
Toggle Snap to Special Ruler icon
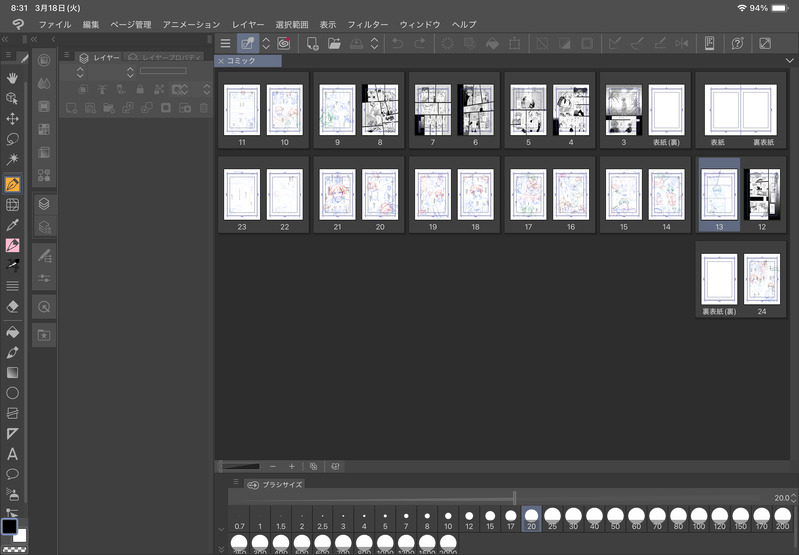[x=637, y=44]
